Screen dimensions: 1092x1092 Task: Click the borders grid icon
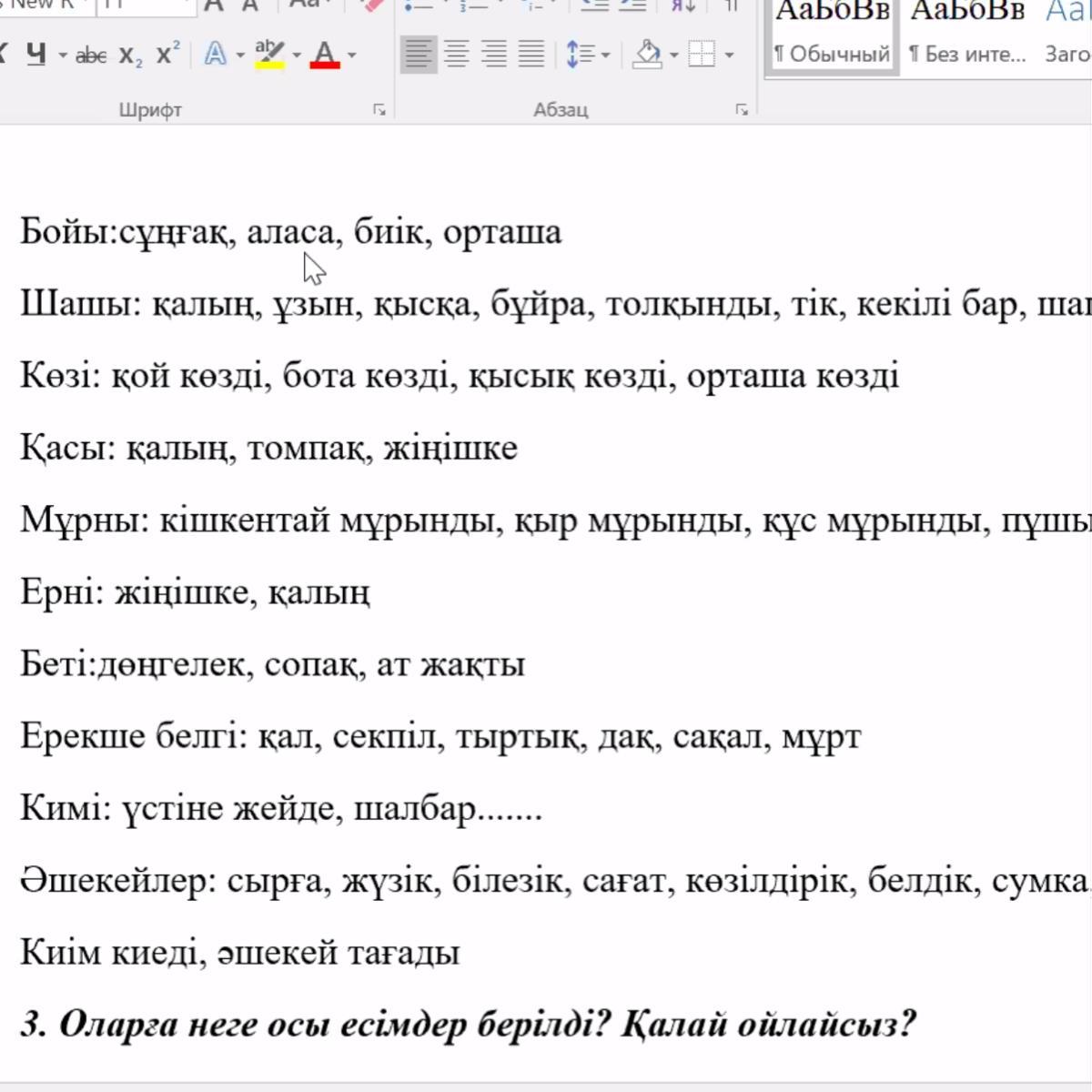(702, 56)
